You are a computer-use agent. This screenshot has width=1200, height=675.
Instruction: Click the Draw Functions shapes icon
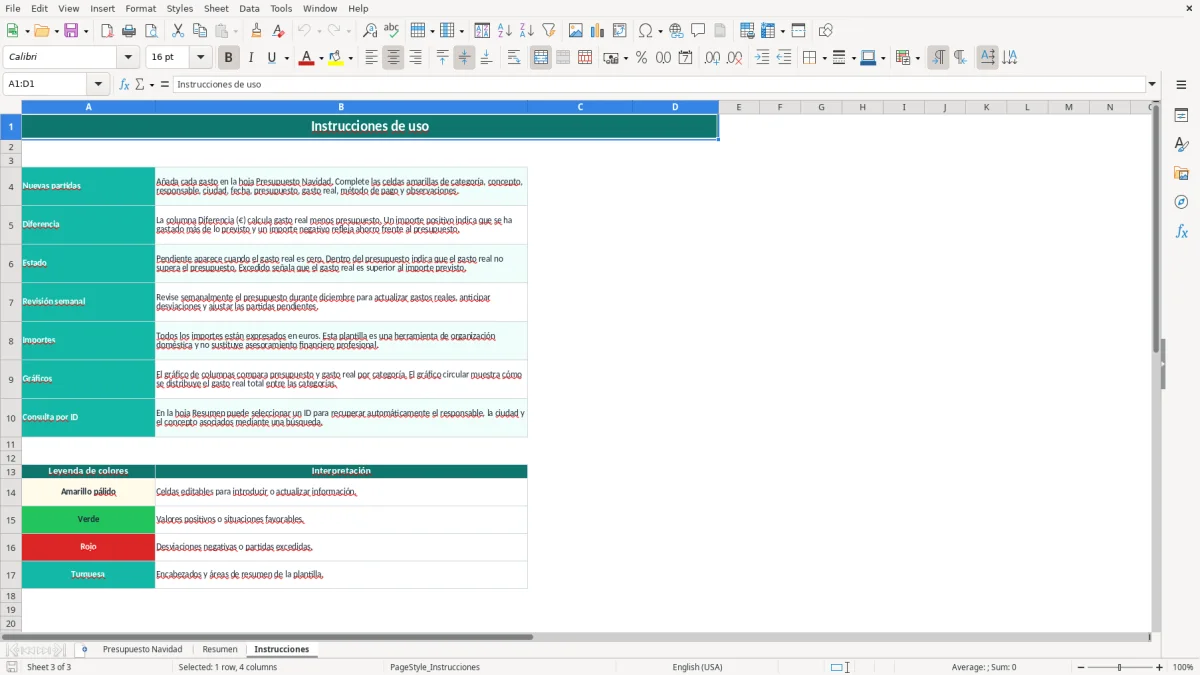[825, 31]
